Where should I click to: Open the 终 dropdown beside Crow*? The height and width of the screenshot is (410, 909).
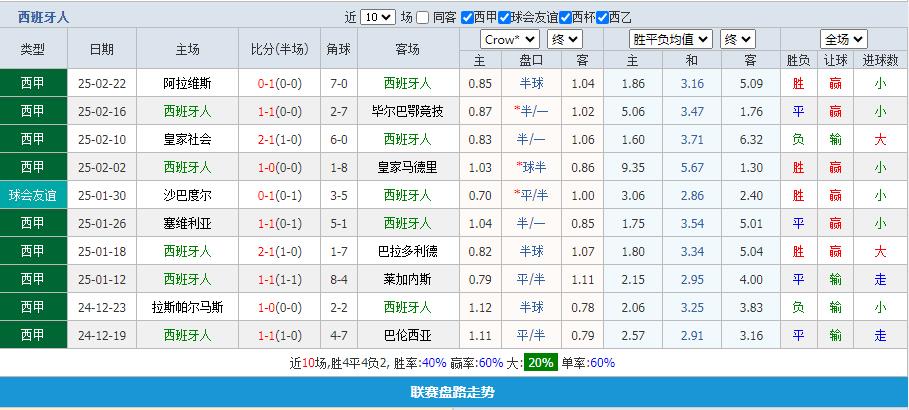(565, 39)
